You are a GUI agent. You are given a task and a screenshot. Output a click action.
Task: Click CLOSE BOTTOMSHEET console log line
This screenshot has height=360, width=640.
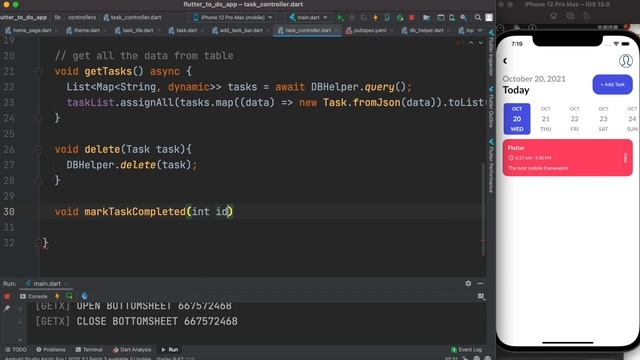click(136, 321)
